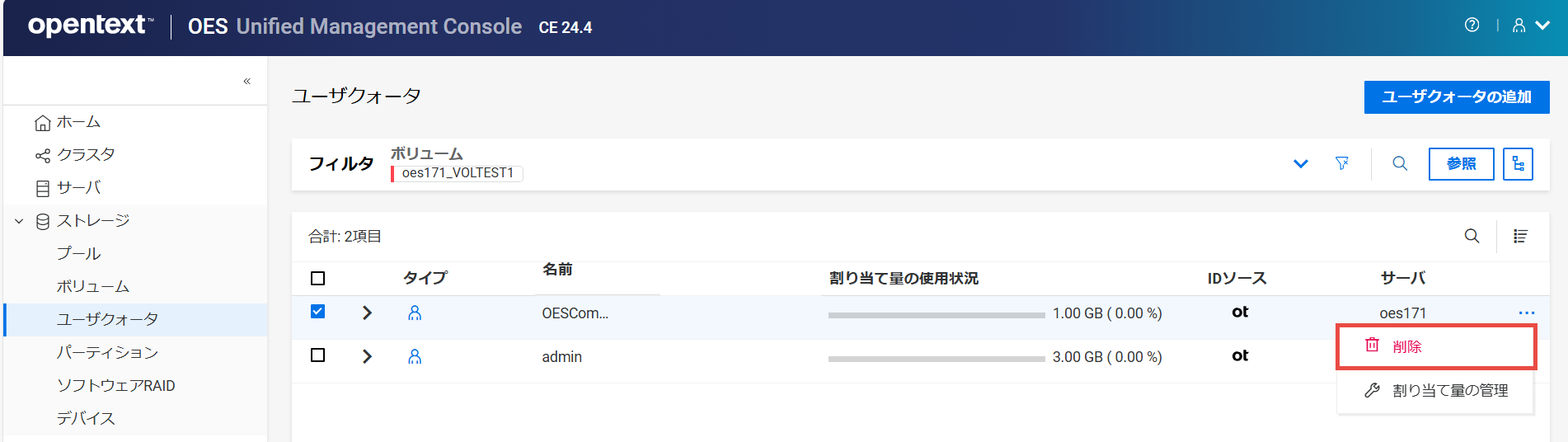Click the search icon in filter bar

[1400, 163]
